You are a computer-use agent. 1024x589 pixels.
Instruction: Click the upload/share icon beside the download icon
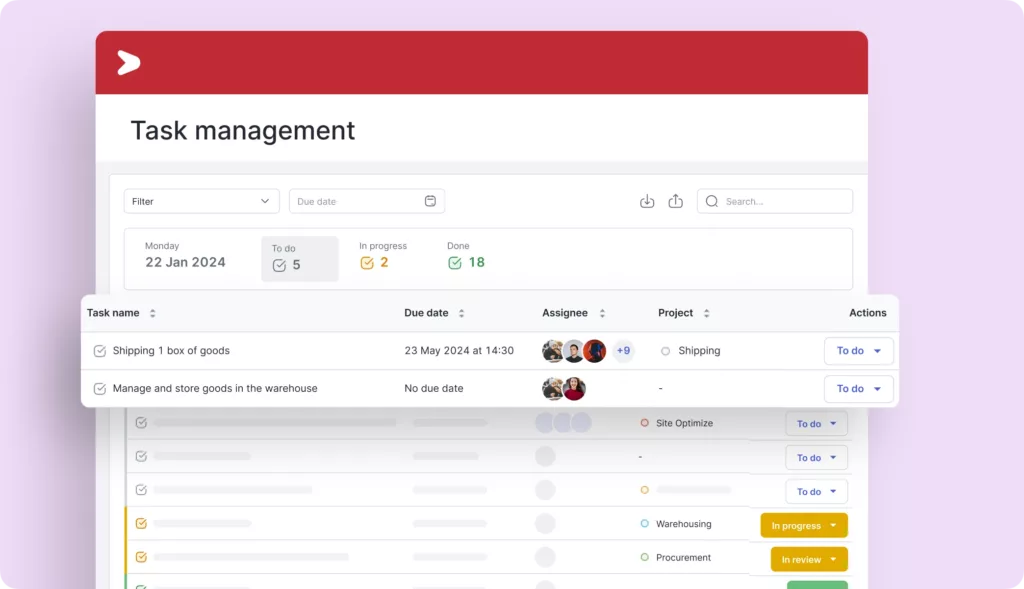[x=675, y=201]
